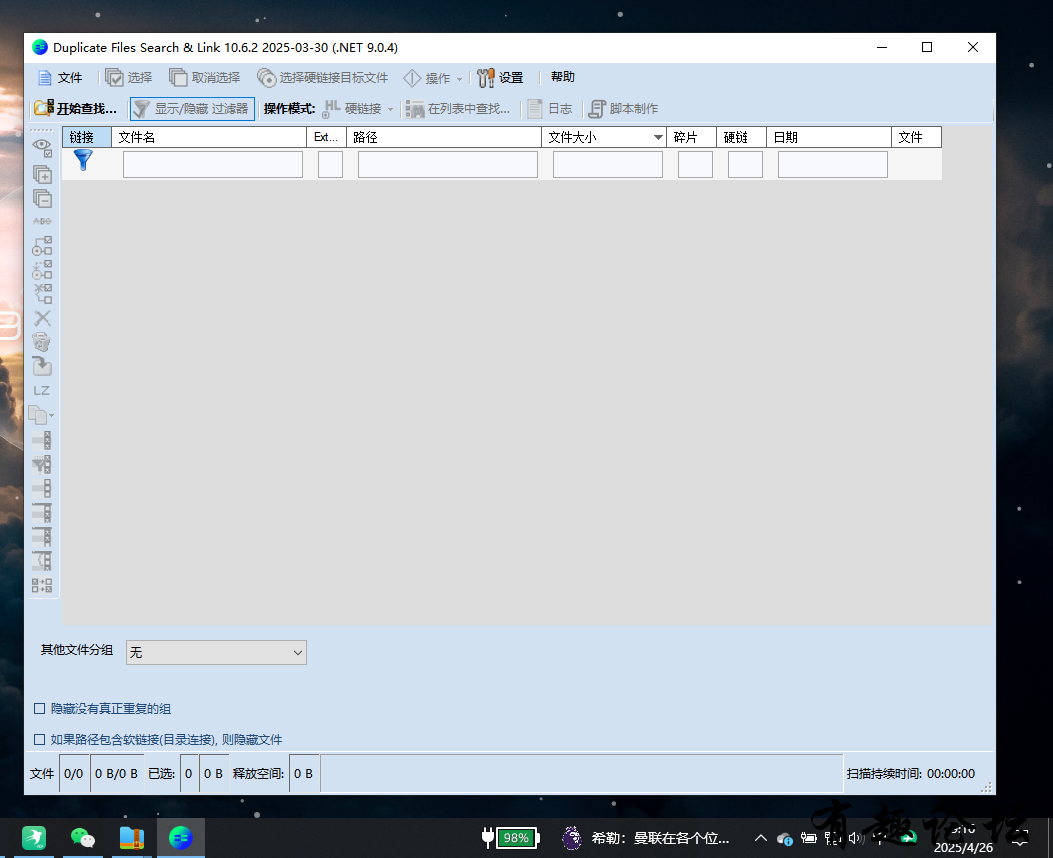The height and width of the screenshot is (858, 1053).
Task: Sort by the 路径 column header
Action: tap(444, 137)
